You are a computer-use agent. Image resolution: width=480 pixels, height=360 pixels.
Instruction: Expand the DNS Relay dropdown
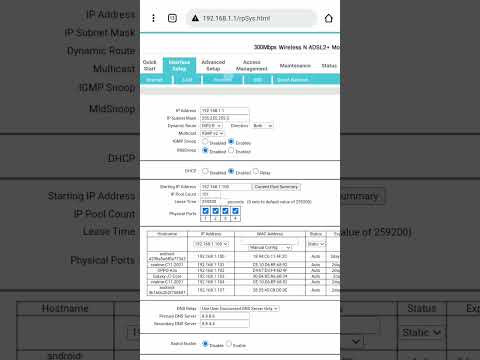tap(240, 309)
